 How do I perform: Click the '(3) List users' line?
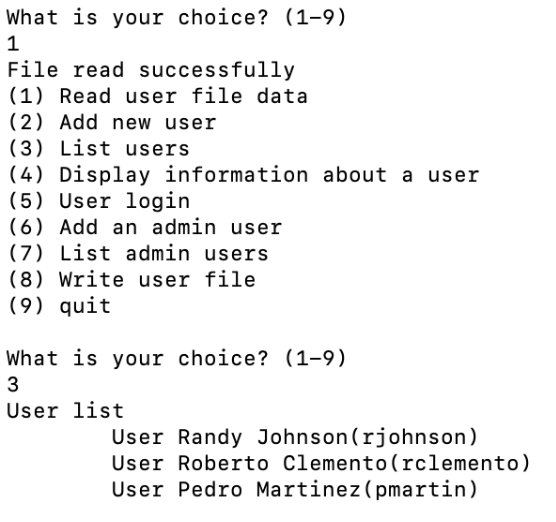pyautogui.click(x=99, y=149)
